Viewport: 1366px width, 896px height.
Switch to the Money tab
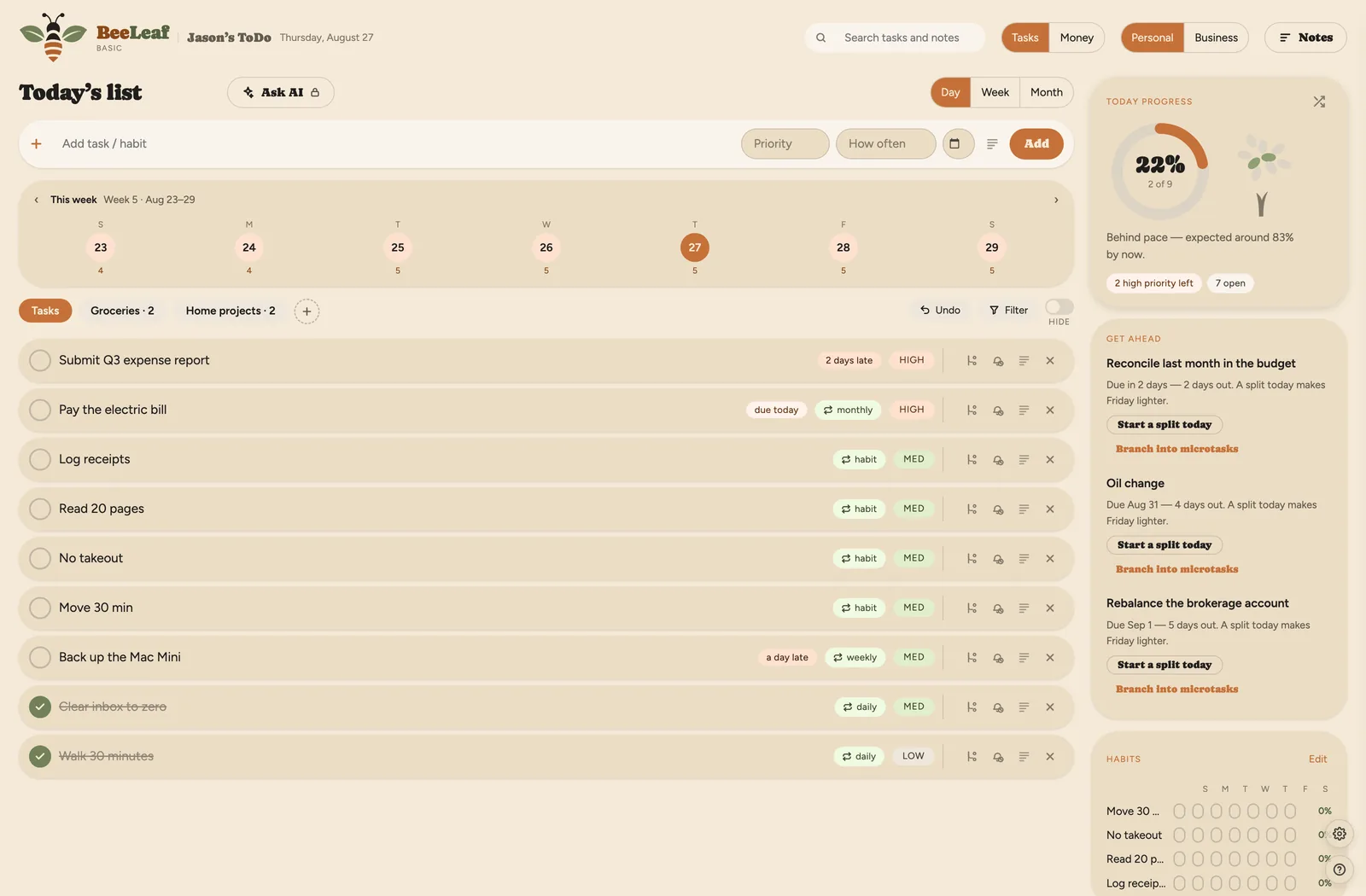pos(1077,38)
